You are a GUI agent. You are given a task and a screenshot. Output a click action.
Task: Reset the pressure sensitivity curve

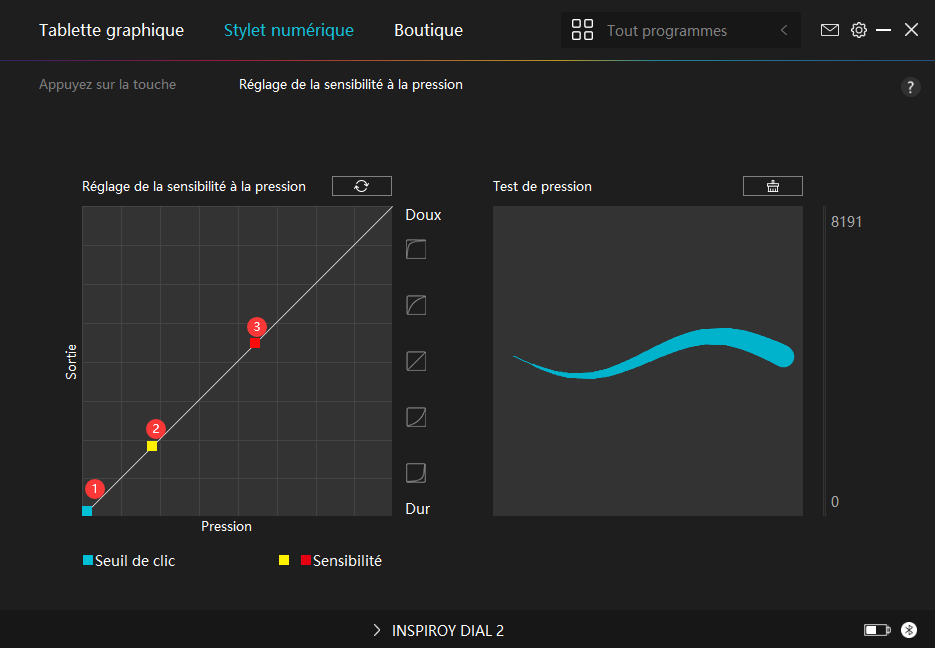361,186
